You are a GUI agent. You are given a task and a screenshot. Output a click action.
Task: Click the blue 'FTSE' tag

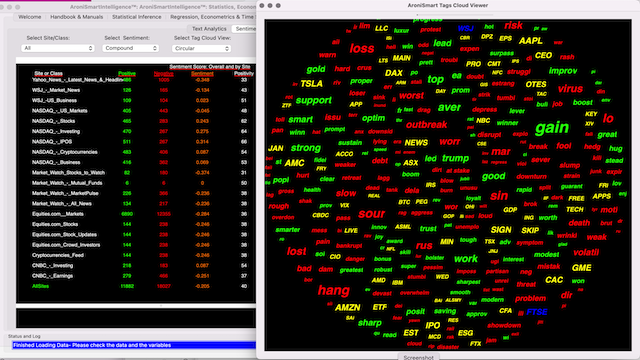point(537,312)
